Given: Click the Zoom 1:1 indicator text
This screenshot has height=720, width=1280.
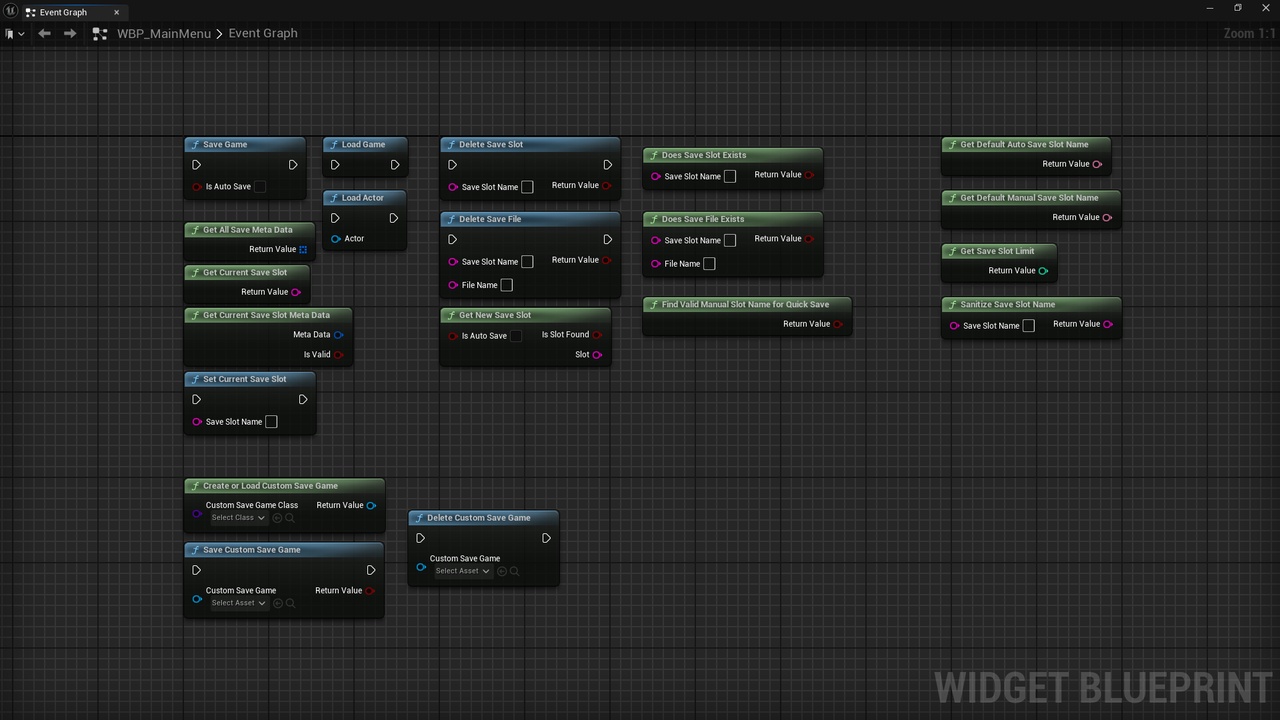Looking at the screenshot, I should click(1249, 33).
